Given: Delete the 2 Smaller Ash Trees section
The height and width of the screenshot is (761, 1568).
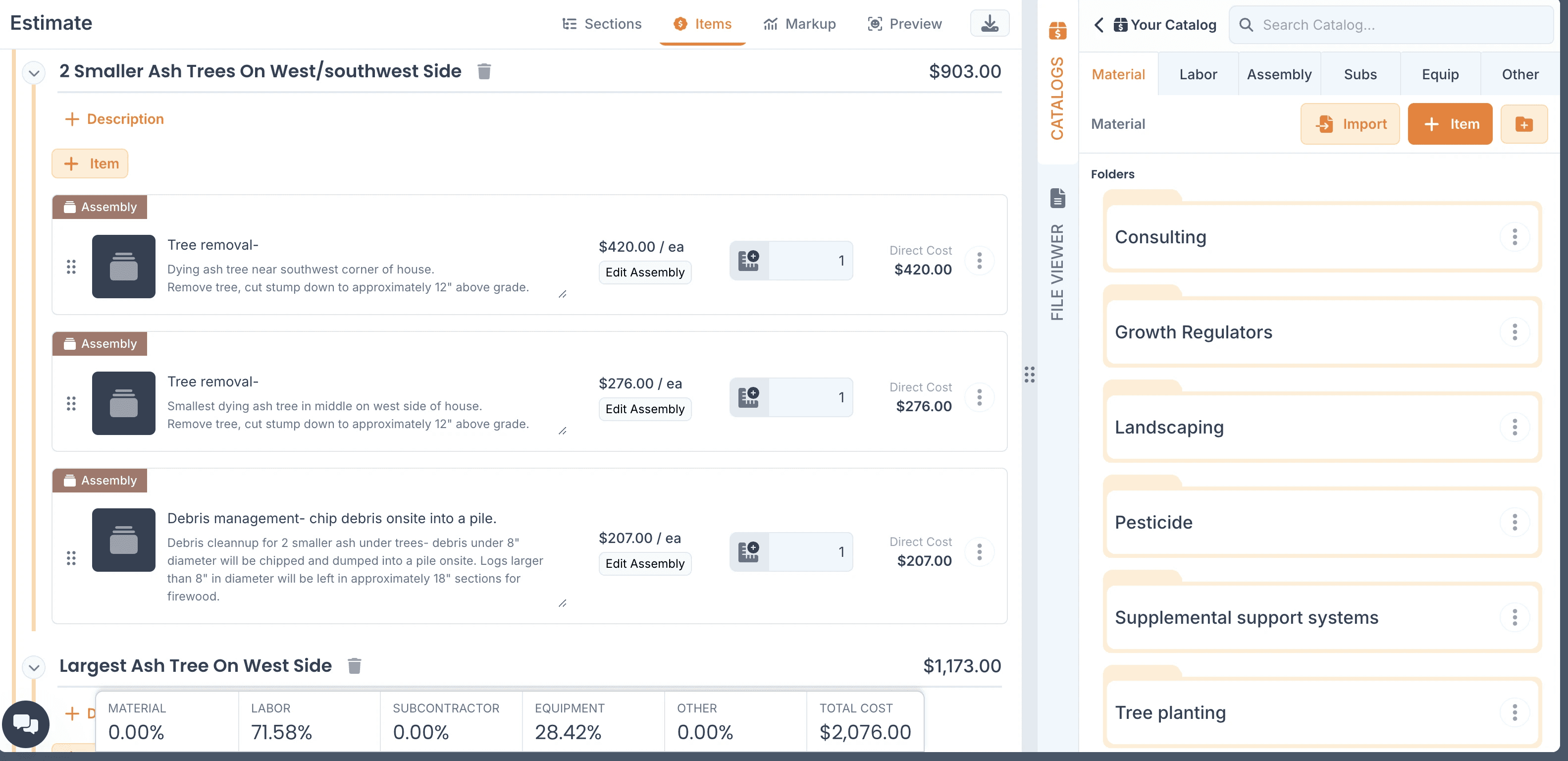Looking at the screenshot, I should [484, 71].
